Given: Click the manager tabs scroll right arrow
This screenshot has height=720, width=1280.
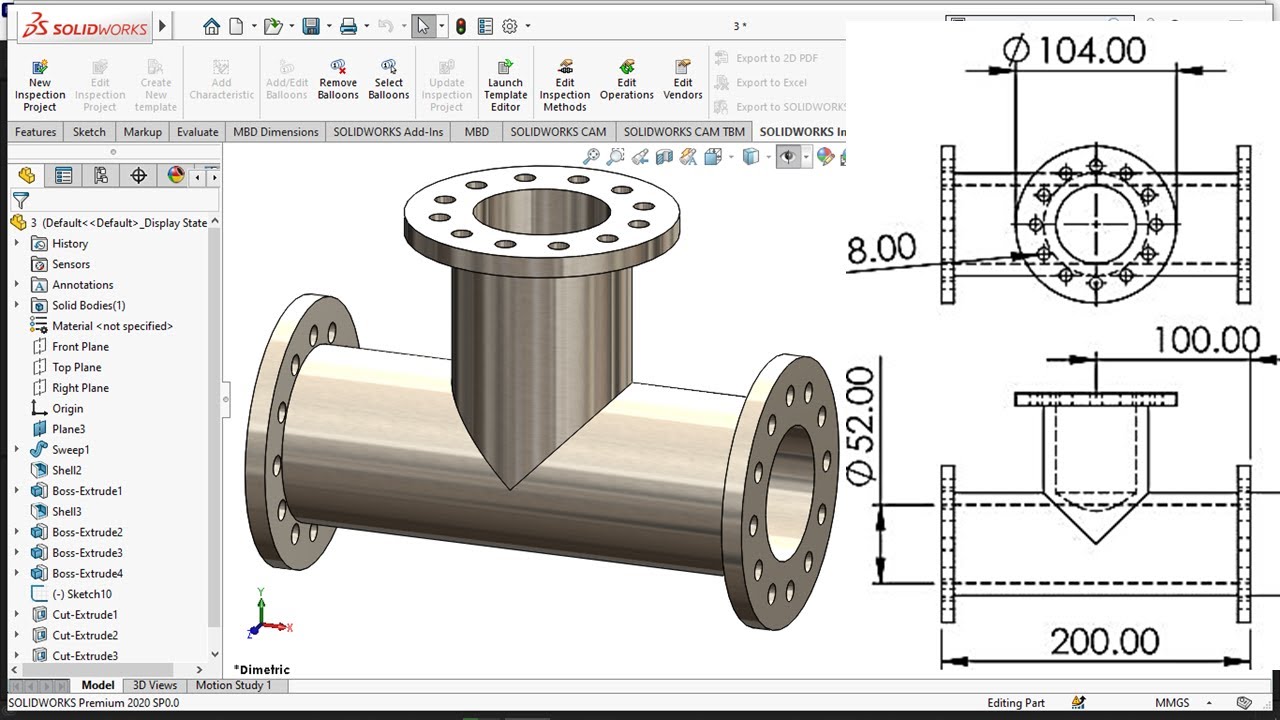Looking at the screenshot, I should pyautogui.click(x=214, y=177).
